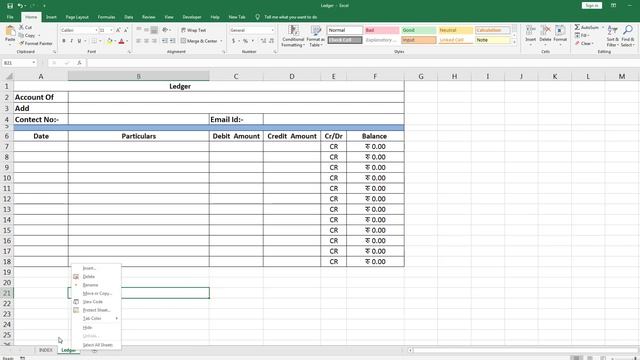Click the File backstage tab
Viewport: 640px width, 360px height.
pyautogui.click(x=10, y=17)
